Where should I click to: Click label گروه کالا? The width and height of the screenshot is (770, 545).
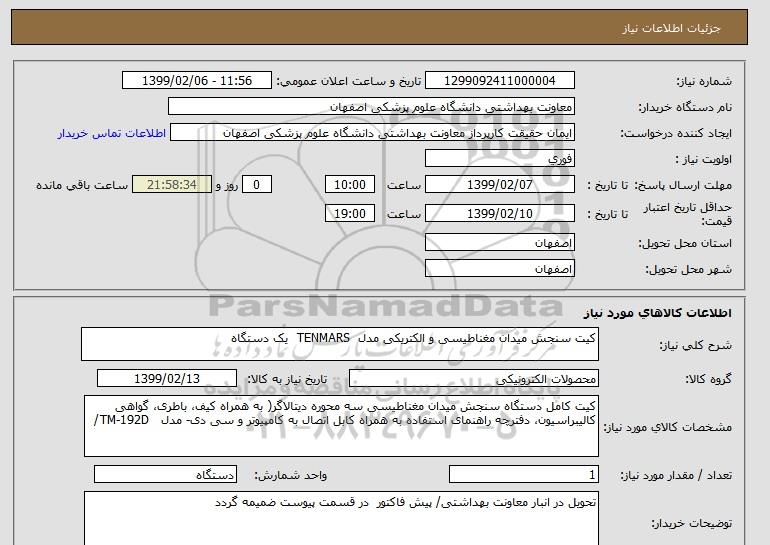coord(709,379)
